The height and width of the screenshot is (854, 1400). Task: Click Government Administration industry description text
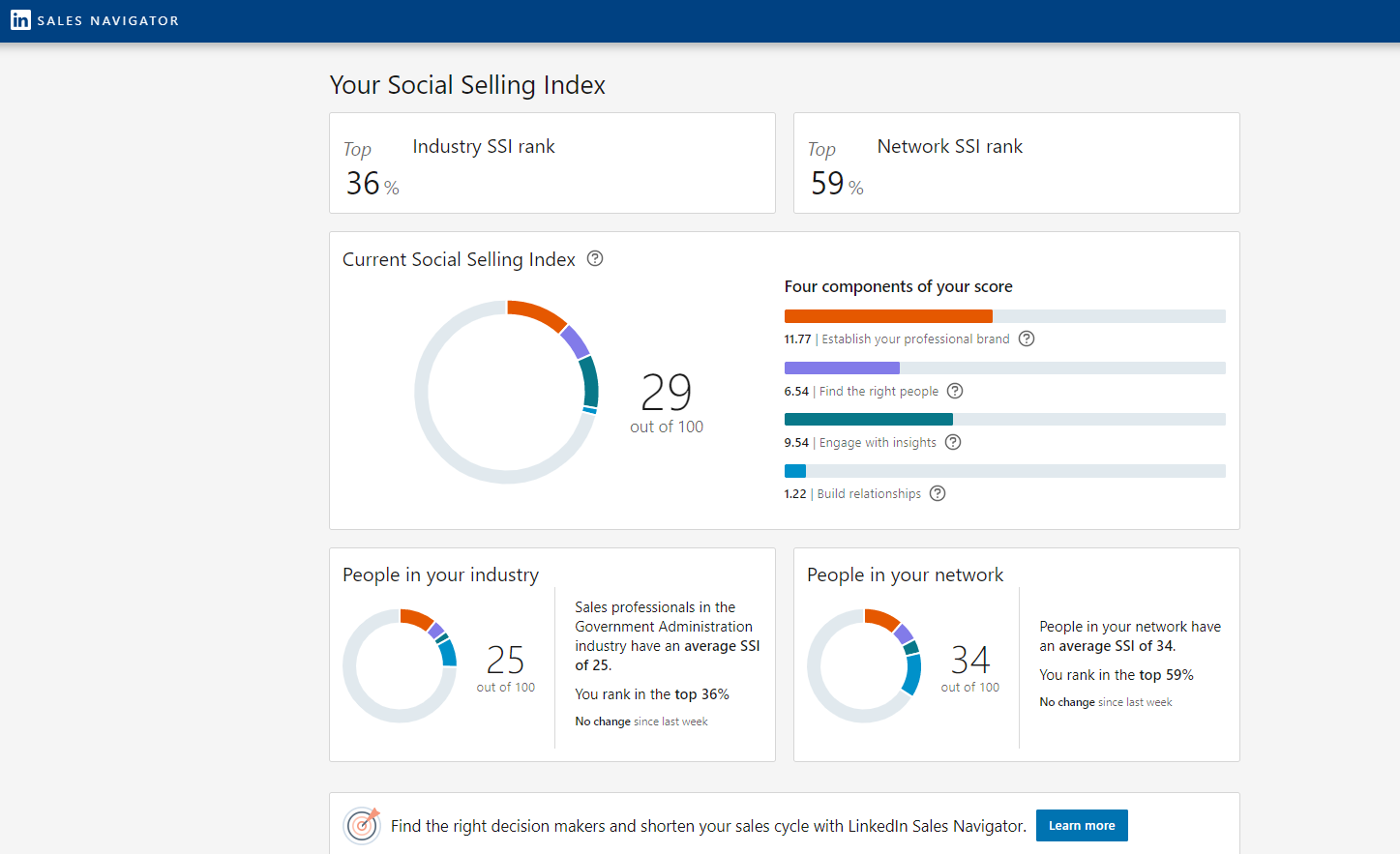[x=668, y=635]
